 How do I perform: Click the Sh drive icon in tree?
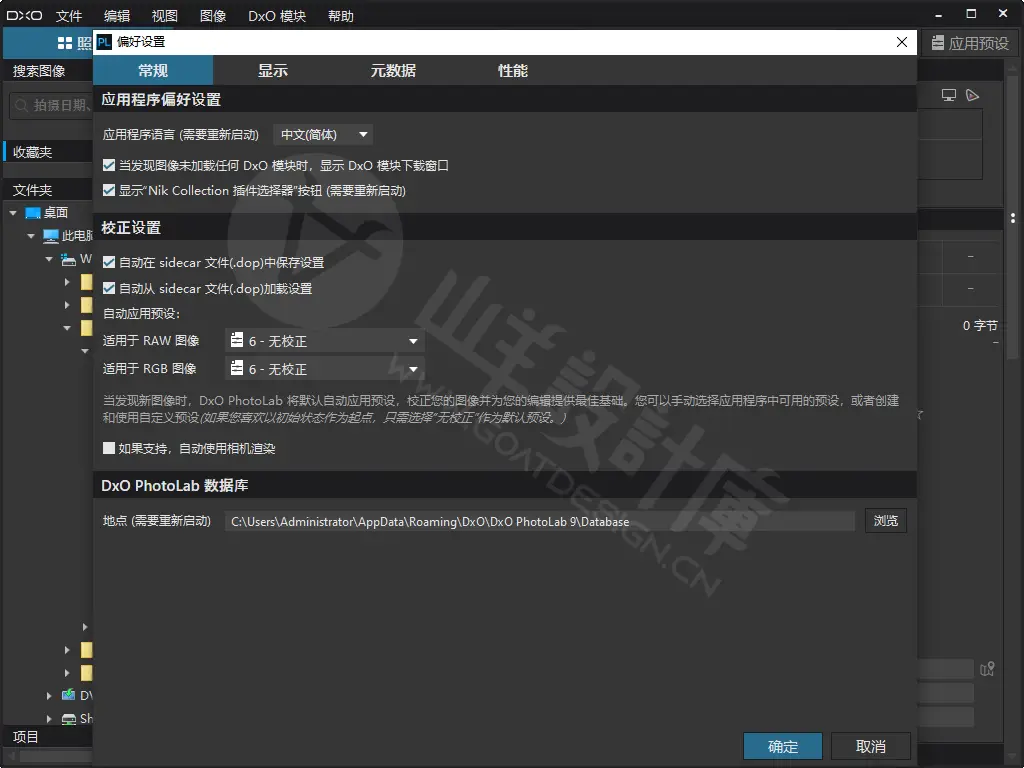pyautogui.click(x=69, y=719)
